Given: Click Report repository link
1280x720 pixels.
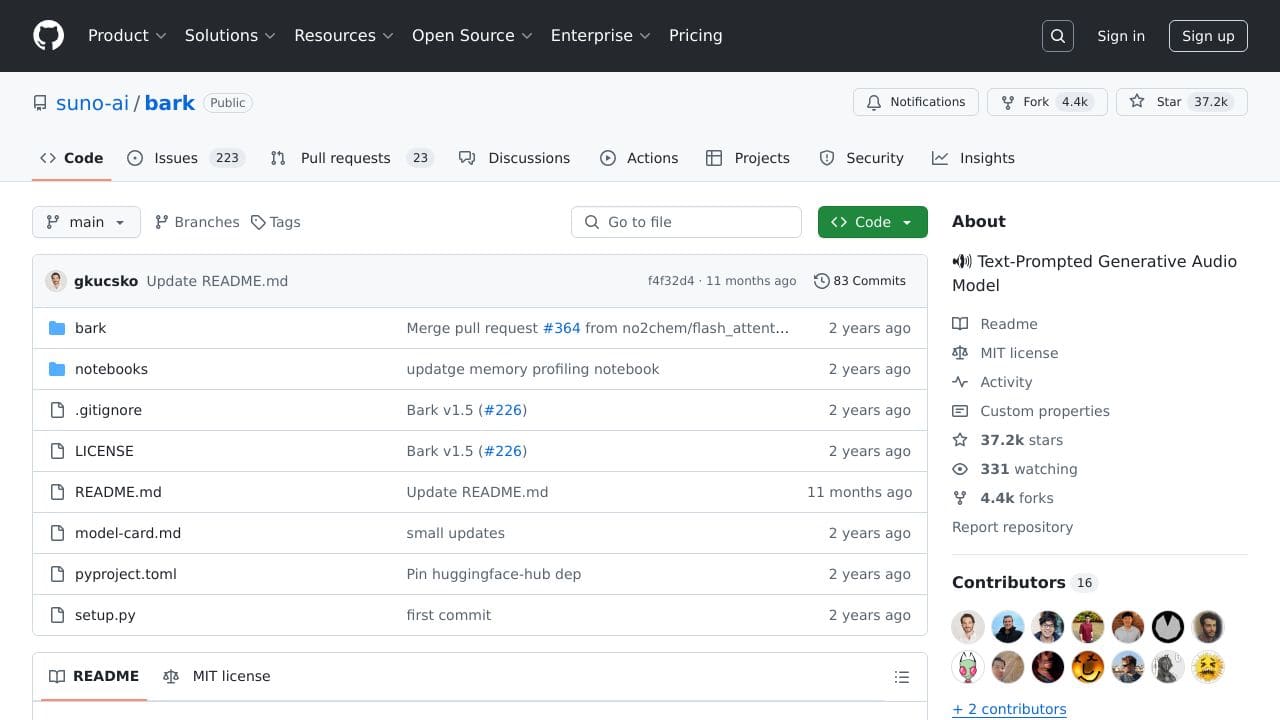Looking at the screenshot, I should point(1012,527).
